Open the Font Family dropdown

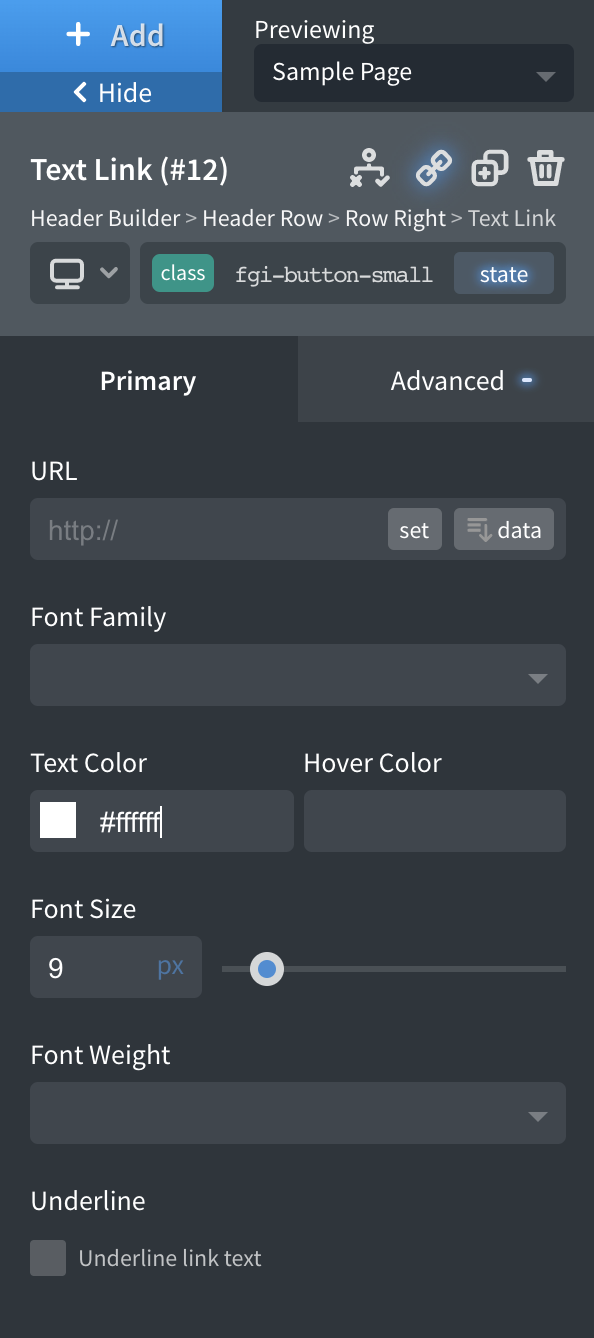(297, 675)
